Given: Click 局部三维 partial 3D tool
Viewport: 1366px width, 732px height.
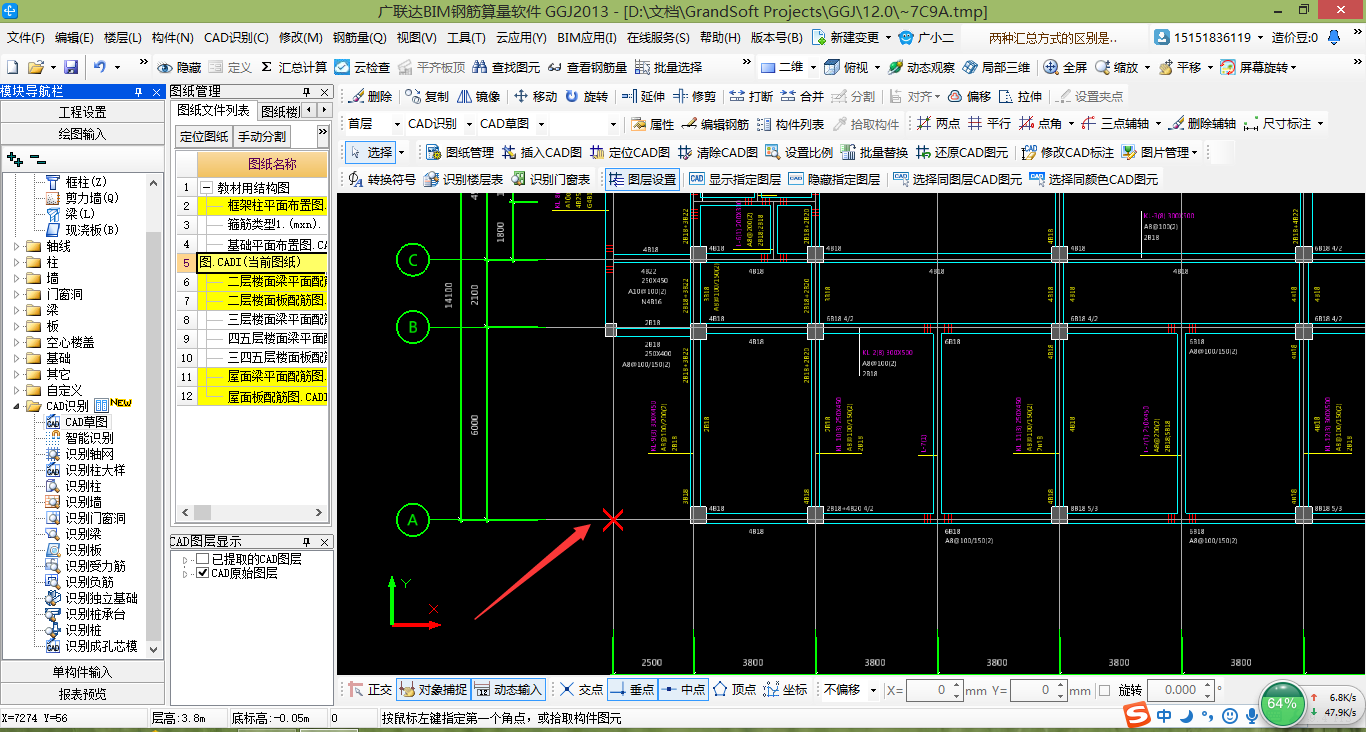Looking at the screenshot, I should click(995, 67).
